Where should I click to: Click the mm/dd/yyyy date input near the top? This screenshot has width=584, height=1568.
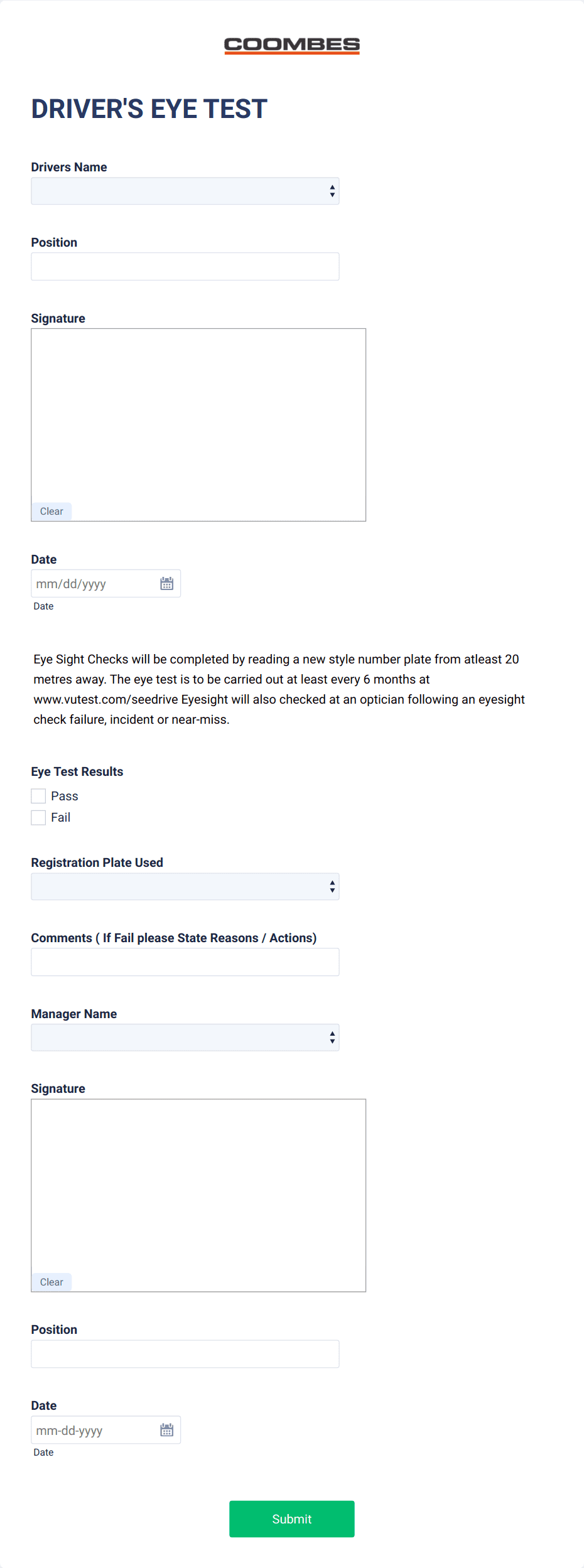[x=88, y=583]
